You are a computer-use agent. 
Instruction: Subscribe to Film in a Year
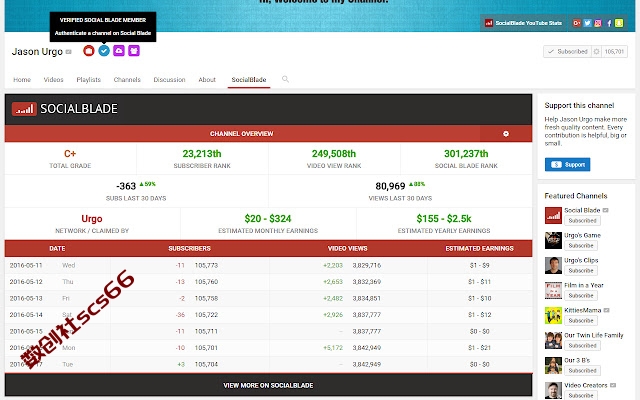tap(581, 296)
